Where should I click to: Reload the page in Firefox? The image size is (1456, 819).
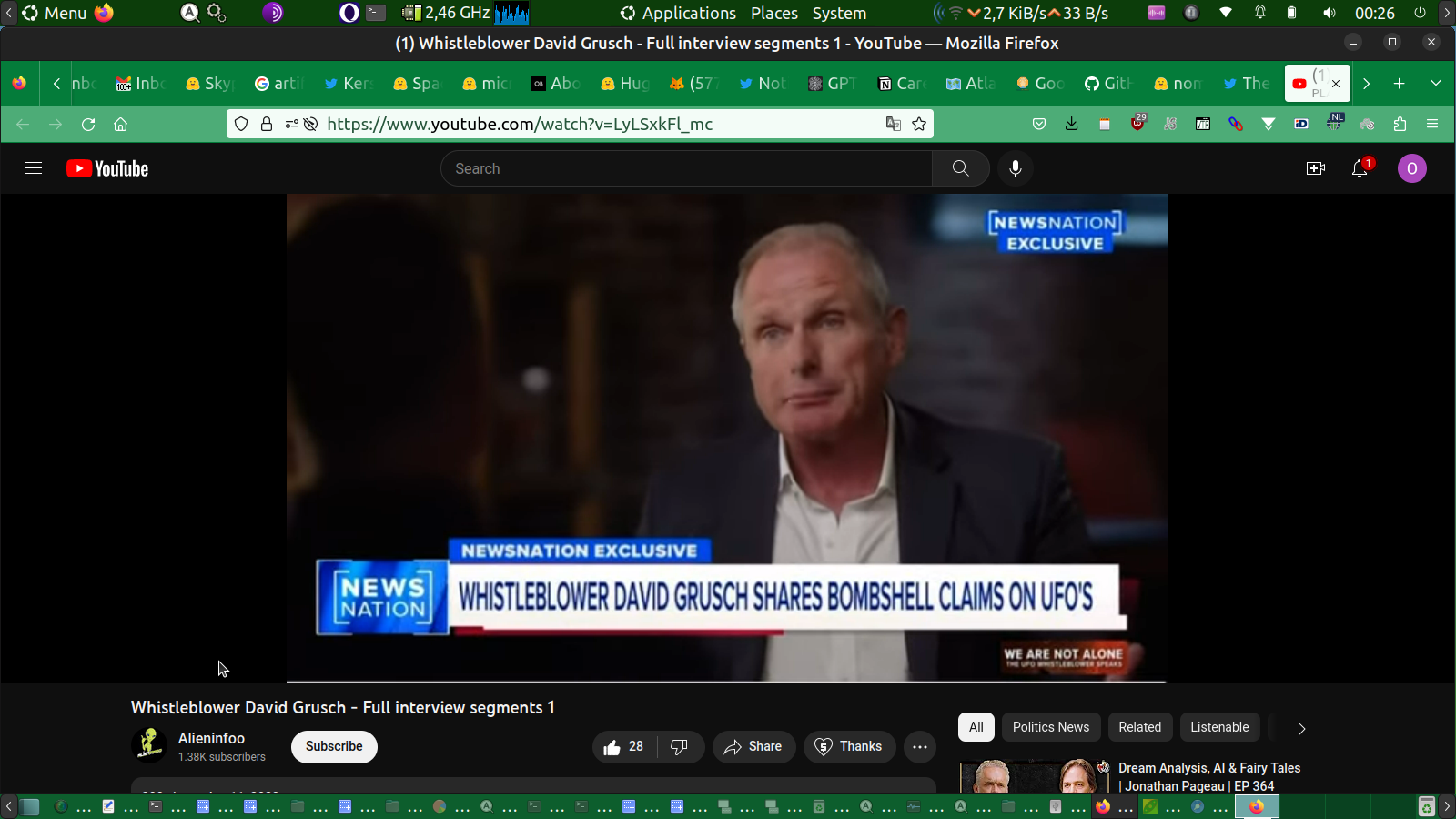click(88, 125)
